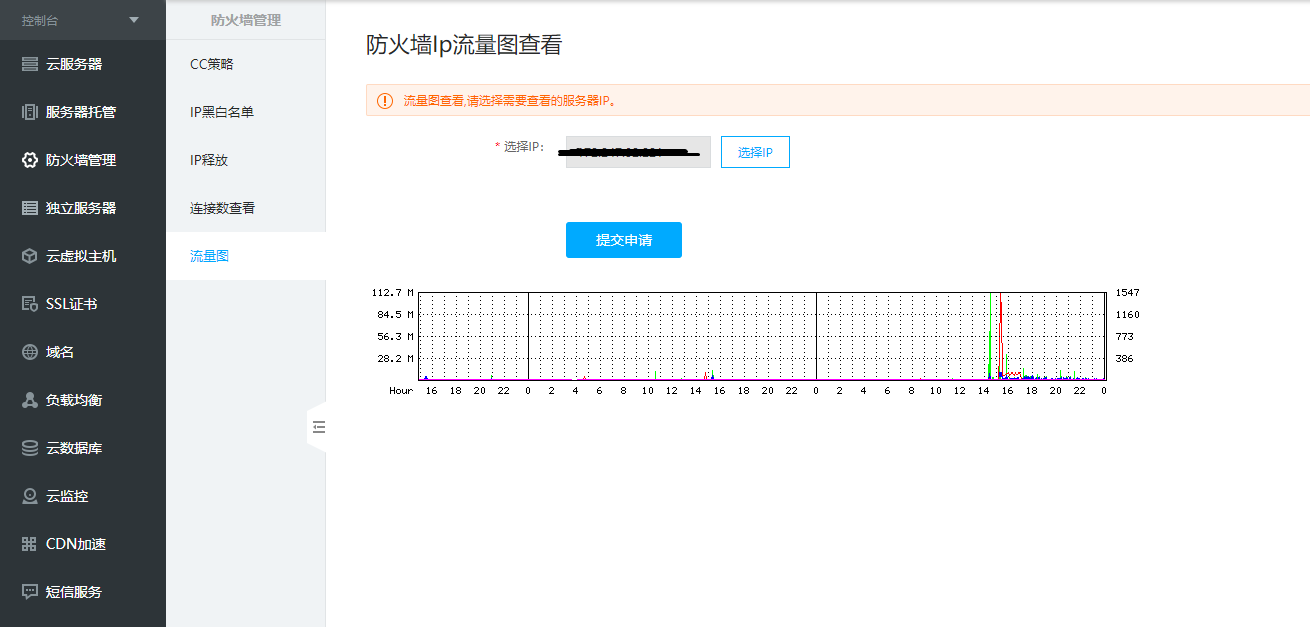Open 云虚拟主机 in the left menu
The image size is (1310, 627).
83,256
